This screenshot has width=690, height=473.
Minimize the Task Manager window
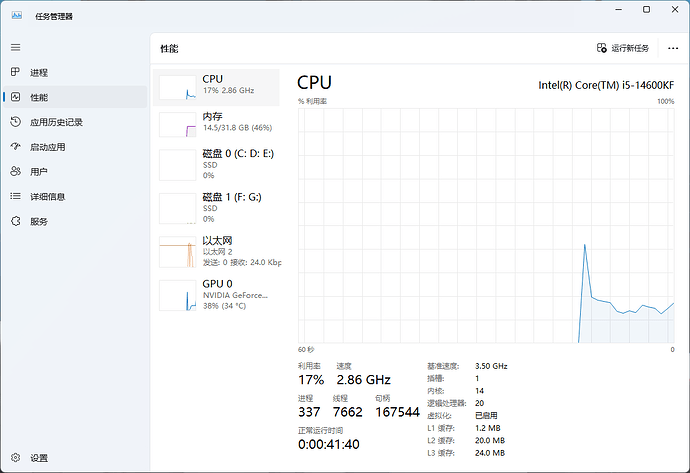pyautogui.click(x=619, y=9)
